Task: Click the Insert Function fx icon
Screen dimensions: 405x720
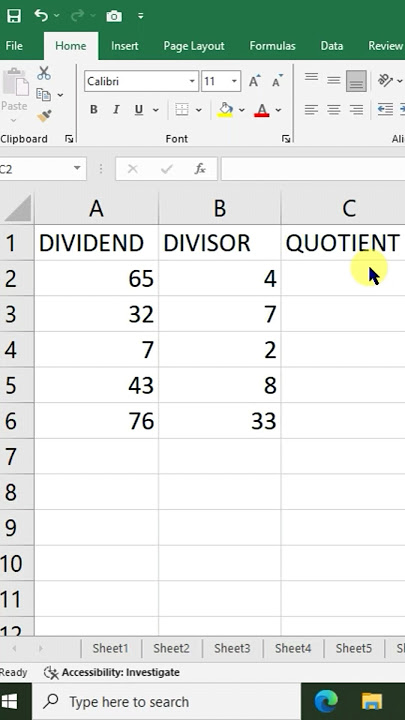Action: click(200, 169)
